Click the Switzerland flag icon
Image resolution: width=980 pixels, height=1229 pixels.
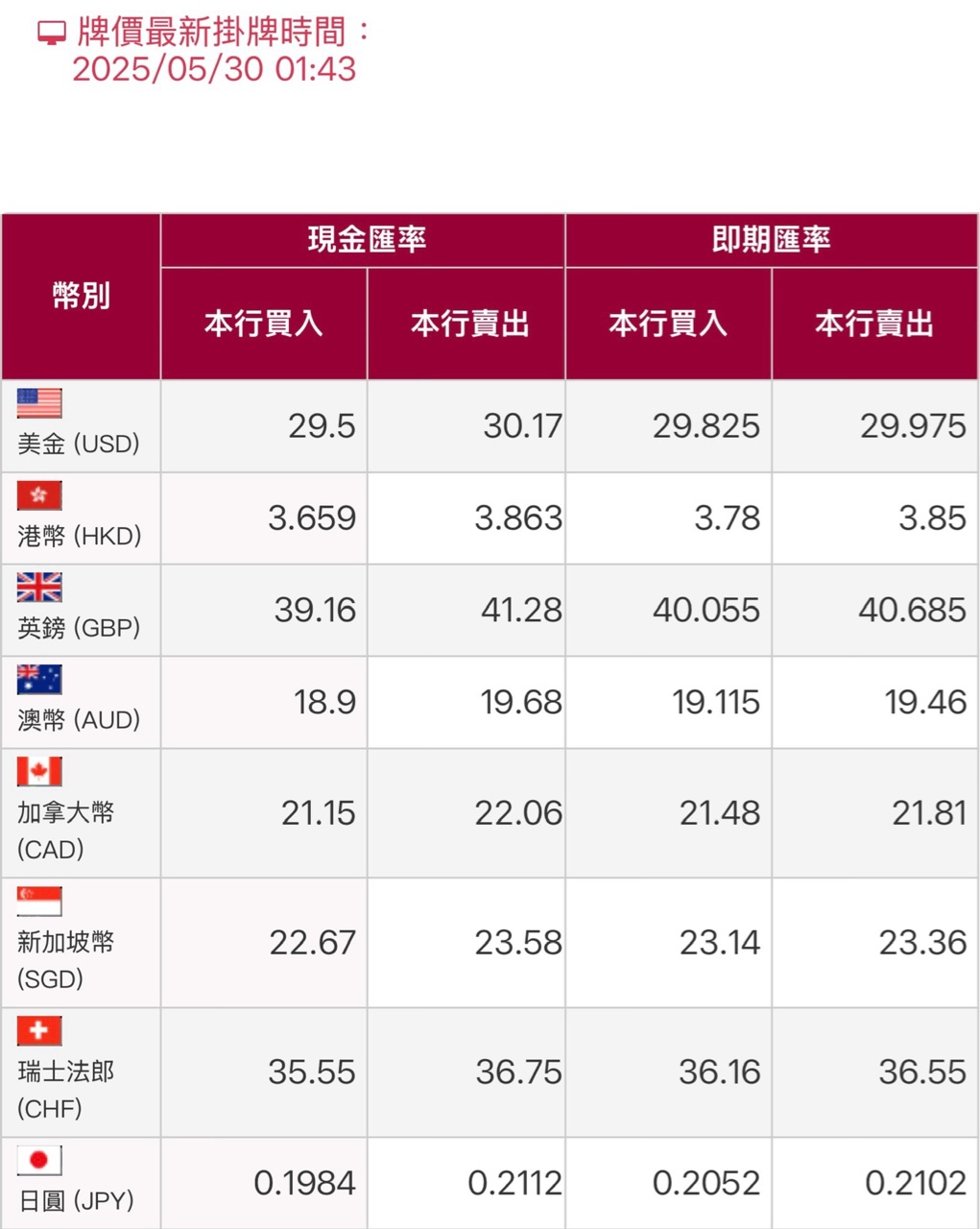39,1030
